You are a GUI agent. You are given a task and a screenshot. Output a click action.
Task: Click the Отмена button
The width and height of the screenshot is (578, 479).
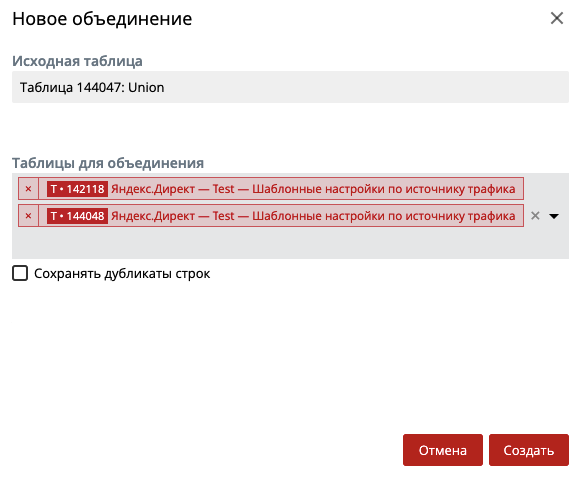point(443,450)
